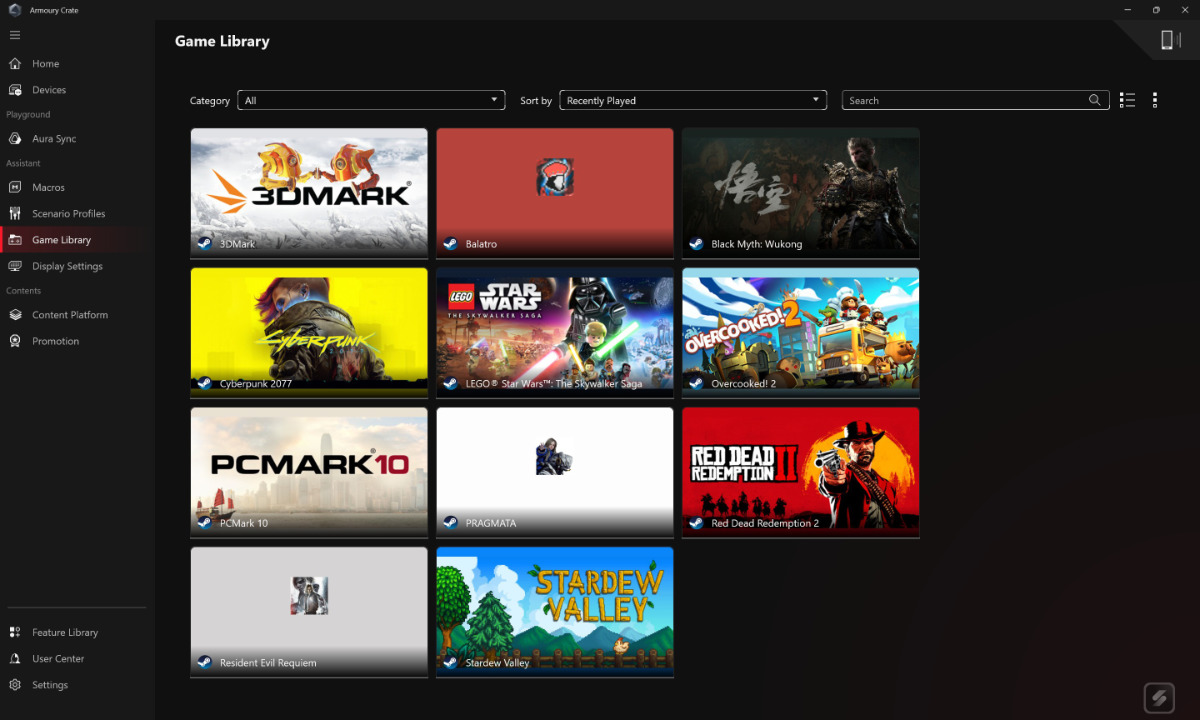Open the three-dot more options menu

pos(1155,100)
